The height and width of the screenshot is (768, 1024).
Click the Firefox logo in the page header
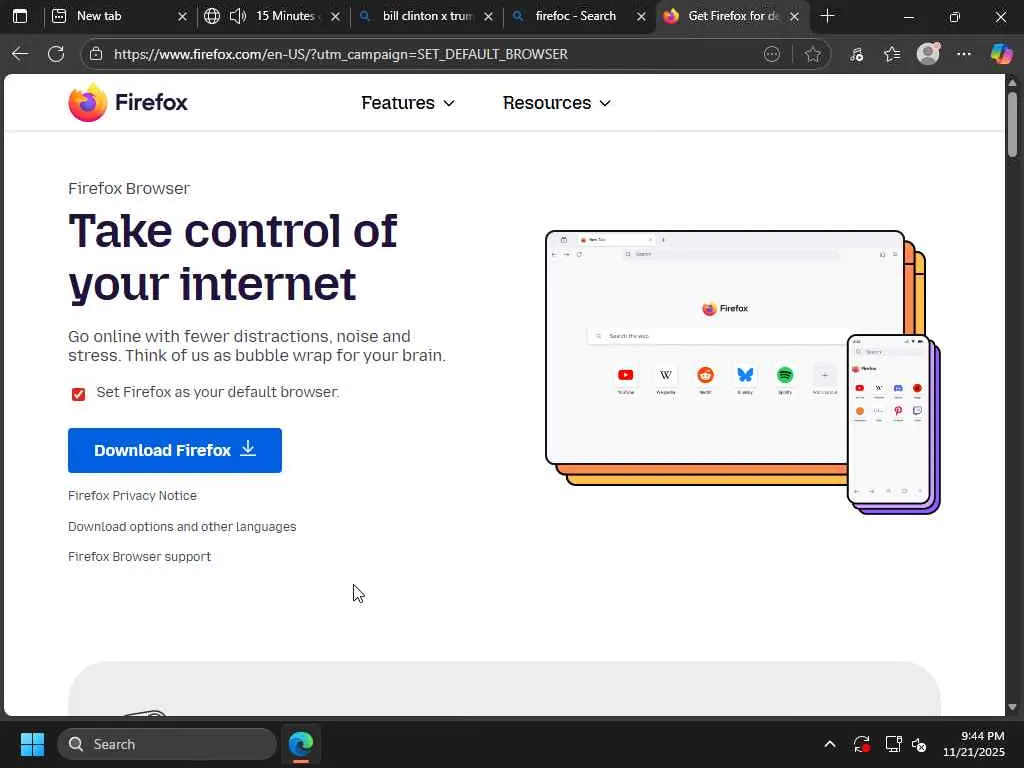[128, 103]
